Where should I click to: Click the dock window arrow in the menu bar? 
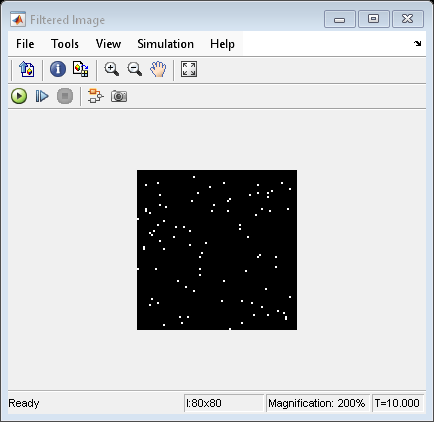[417, 43]
